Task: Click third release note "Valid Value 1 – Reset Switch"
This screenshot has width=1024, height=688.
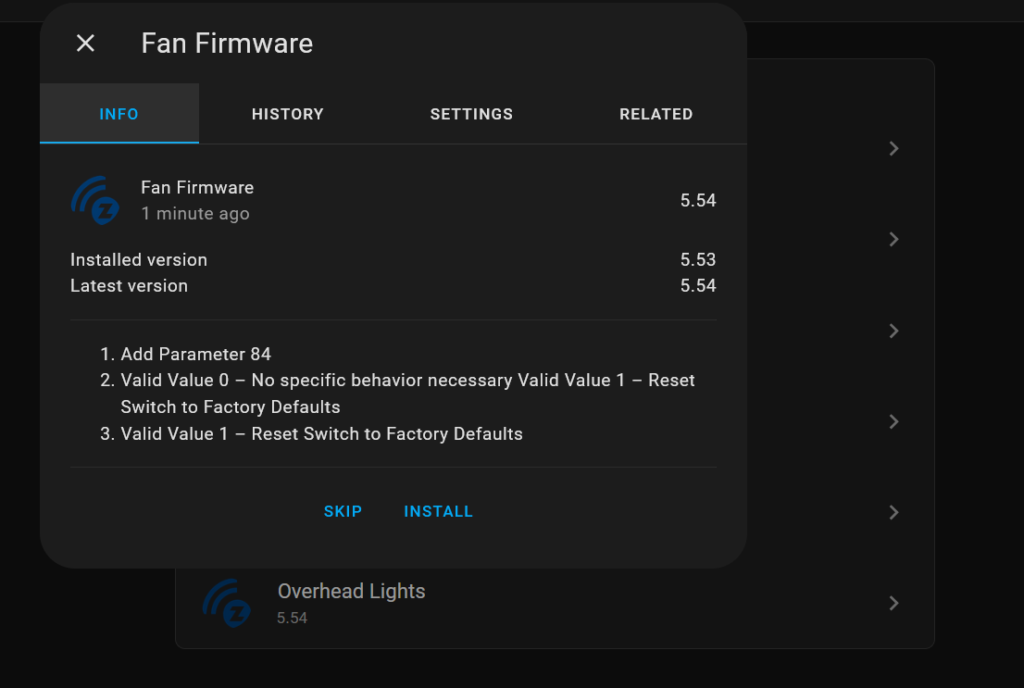Action: pos(321,434)
